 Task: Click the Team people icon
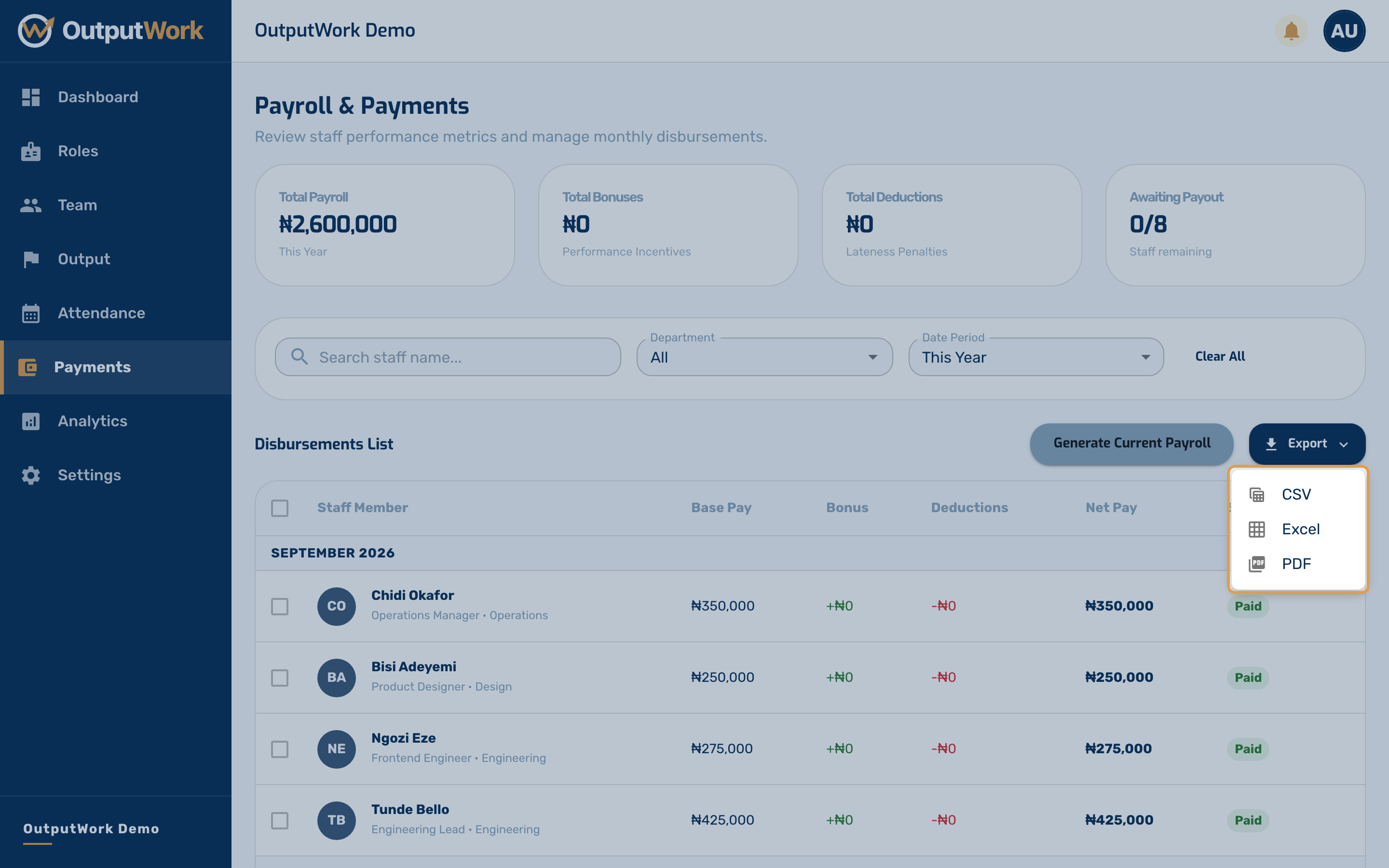tap(31, 205)
